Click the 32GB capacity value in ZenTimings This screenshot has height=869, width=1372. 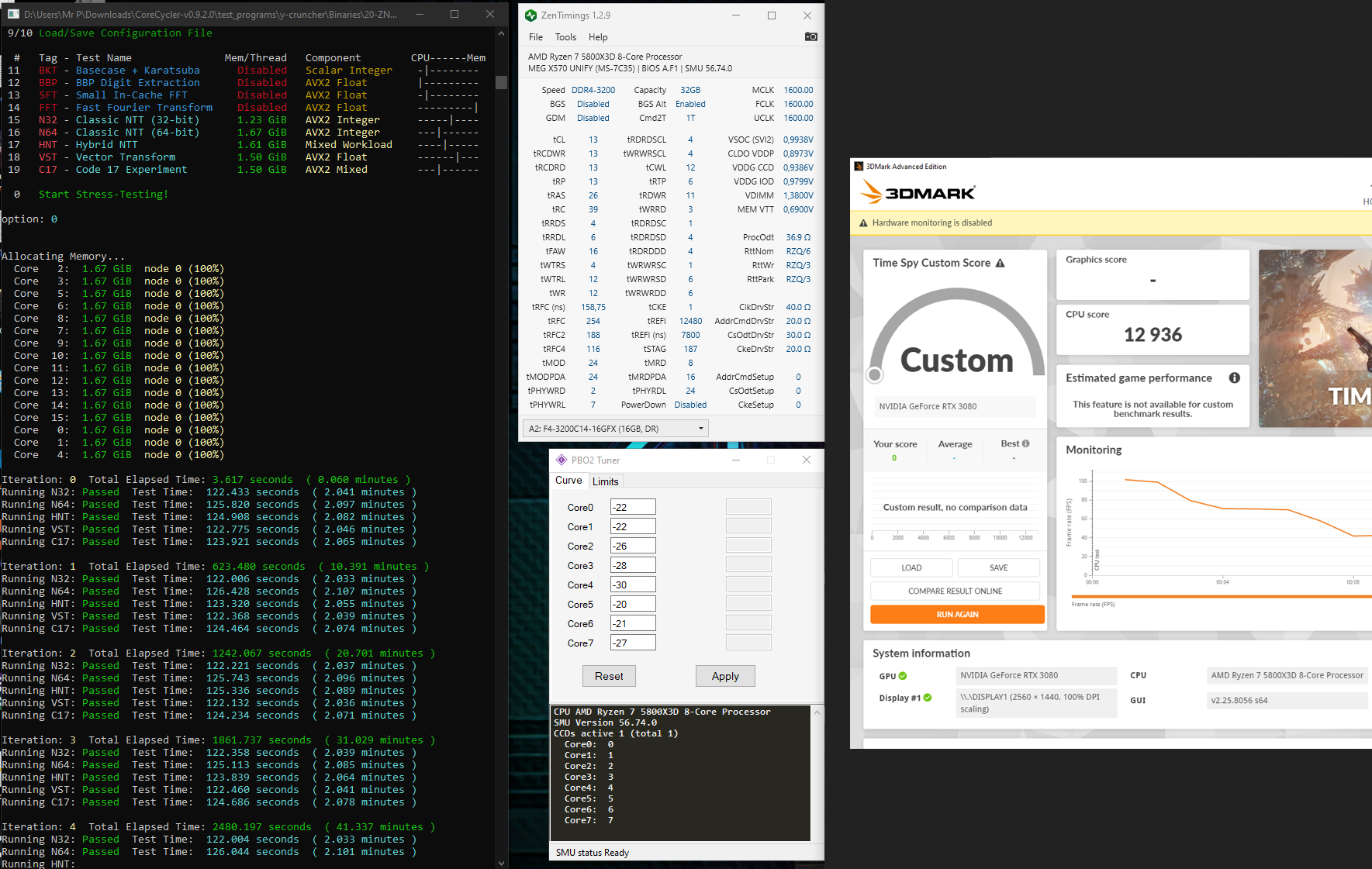(690, 90)
